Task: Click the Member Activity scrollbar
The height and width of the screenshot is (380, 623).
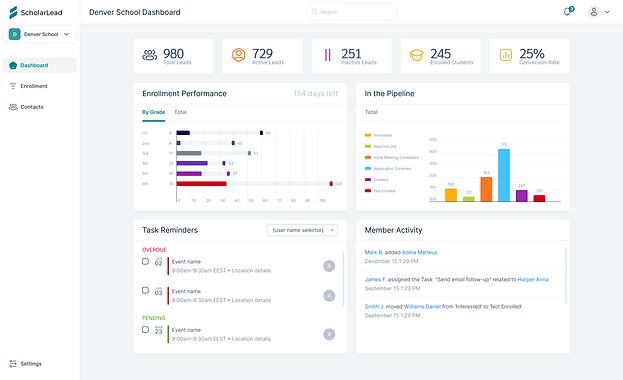Action: coord(566,276)
